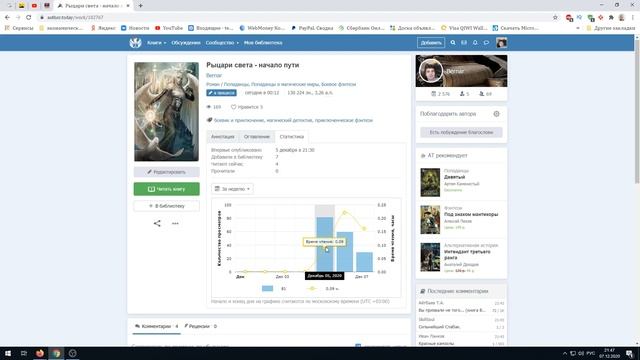Open author link Bernar under title
Image resolution: width=640 pixels, height=360 pixels.
[x=214, y=75]
